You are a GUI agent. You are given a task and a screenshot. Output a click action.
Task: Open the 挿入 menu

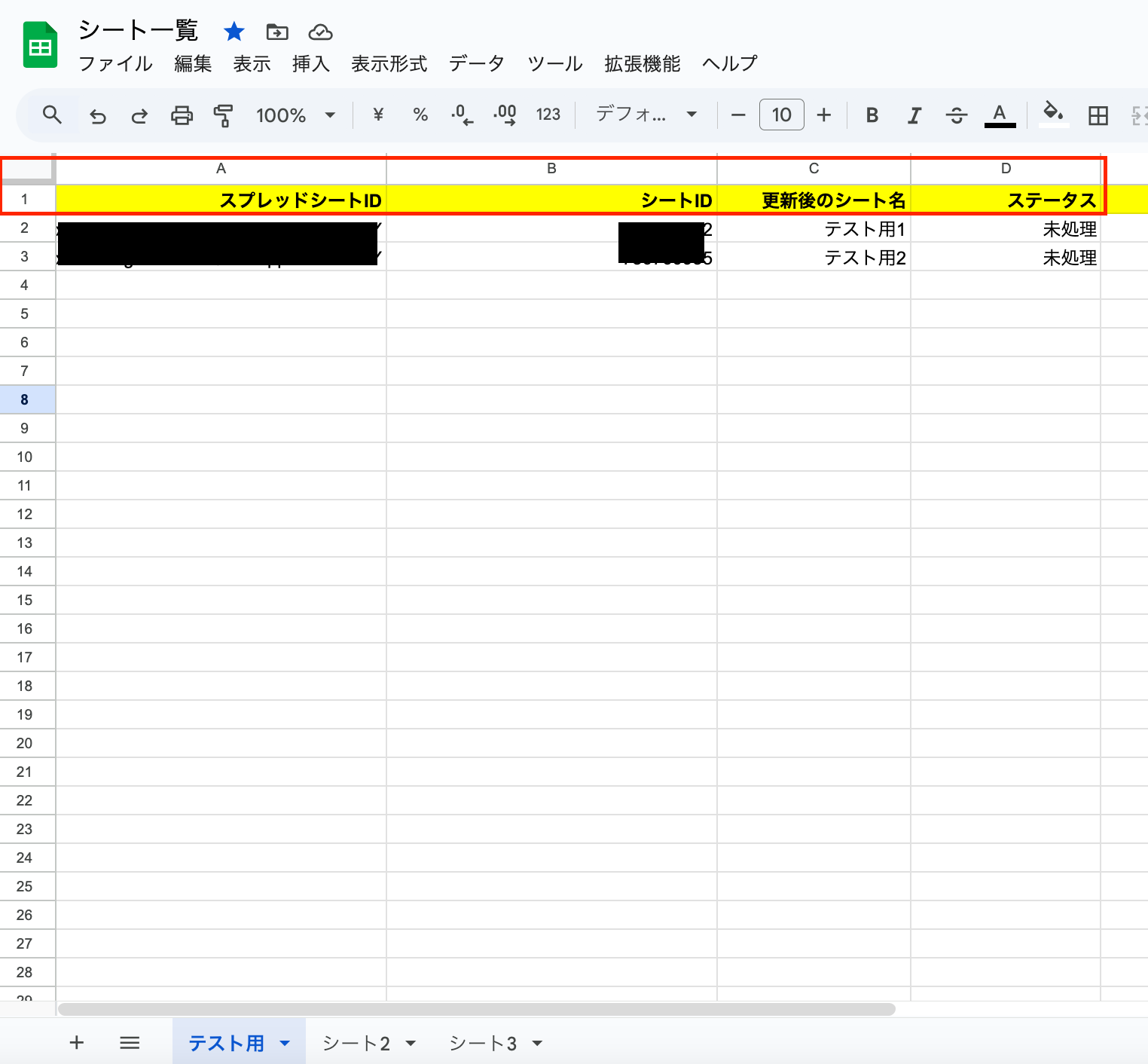pos(311,64)
